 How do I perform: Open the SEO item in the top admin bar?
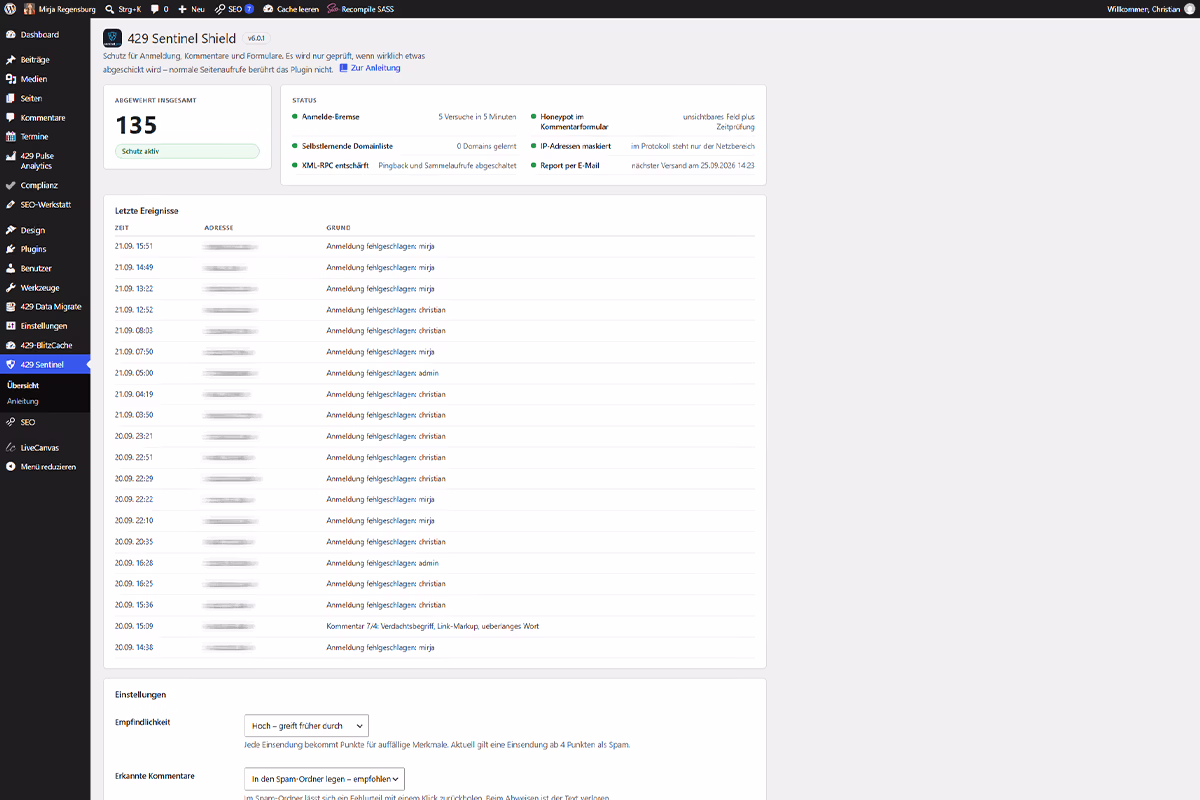[234, 8]
